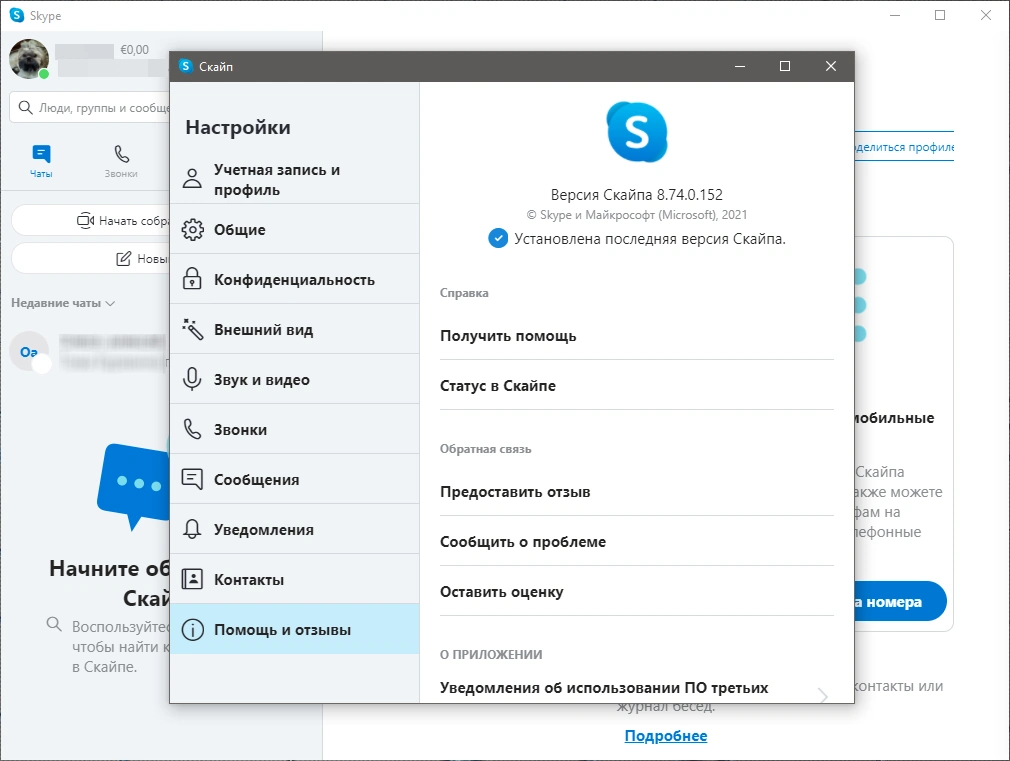Click the Microsoft 2021 copyright line
This screenshot has width=1010, height=761.
click(x=636, y=215)
